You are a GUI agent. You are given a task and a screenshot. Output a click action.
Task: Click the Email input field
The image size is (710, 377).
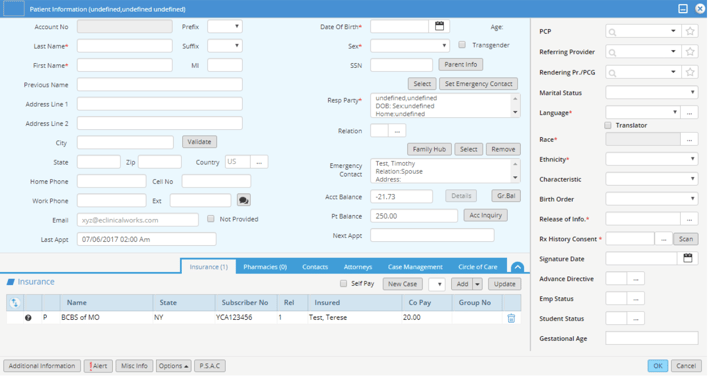click(x=138, y=220)
